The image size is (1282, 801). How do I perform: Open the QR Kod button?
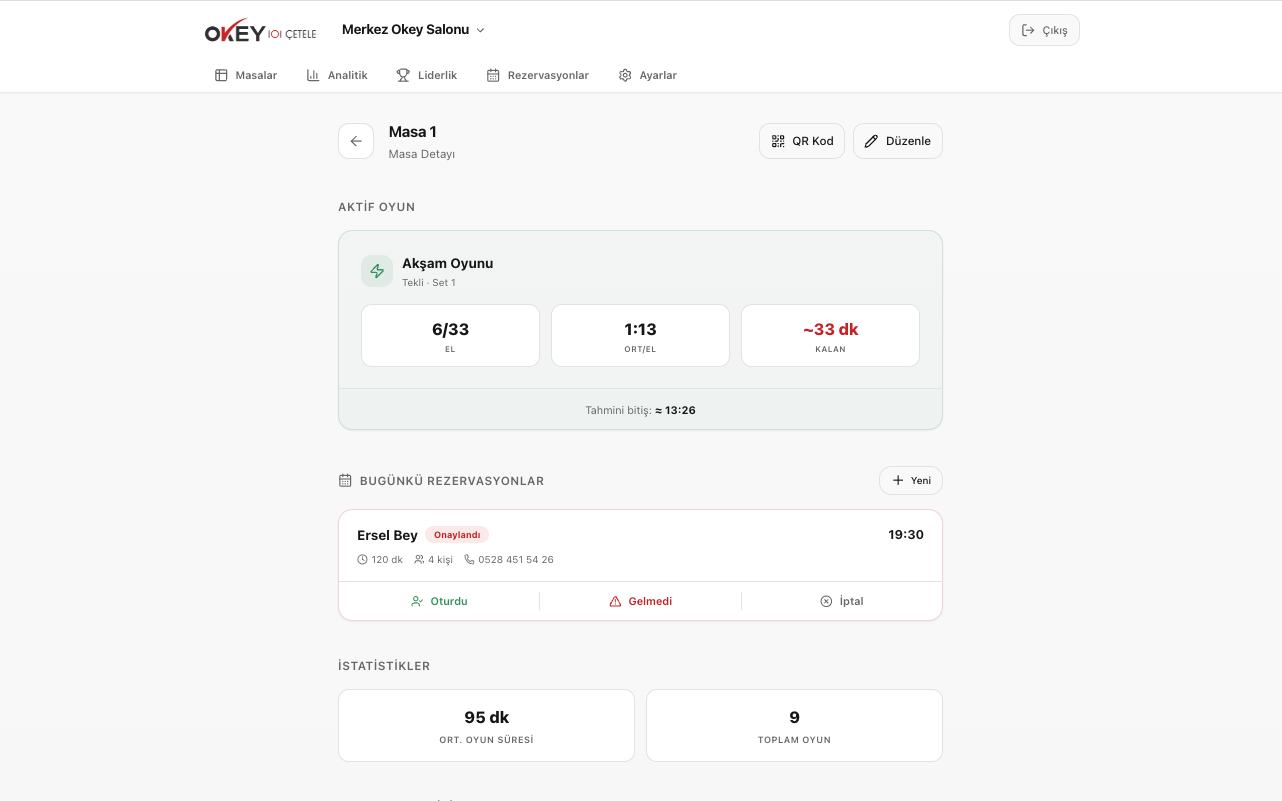point(802,141)
